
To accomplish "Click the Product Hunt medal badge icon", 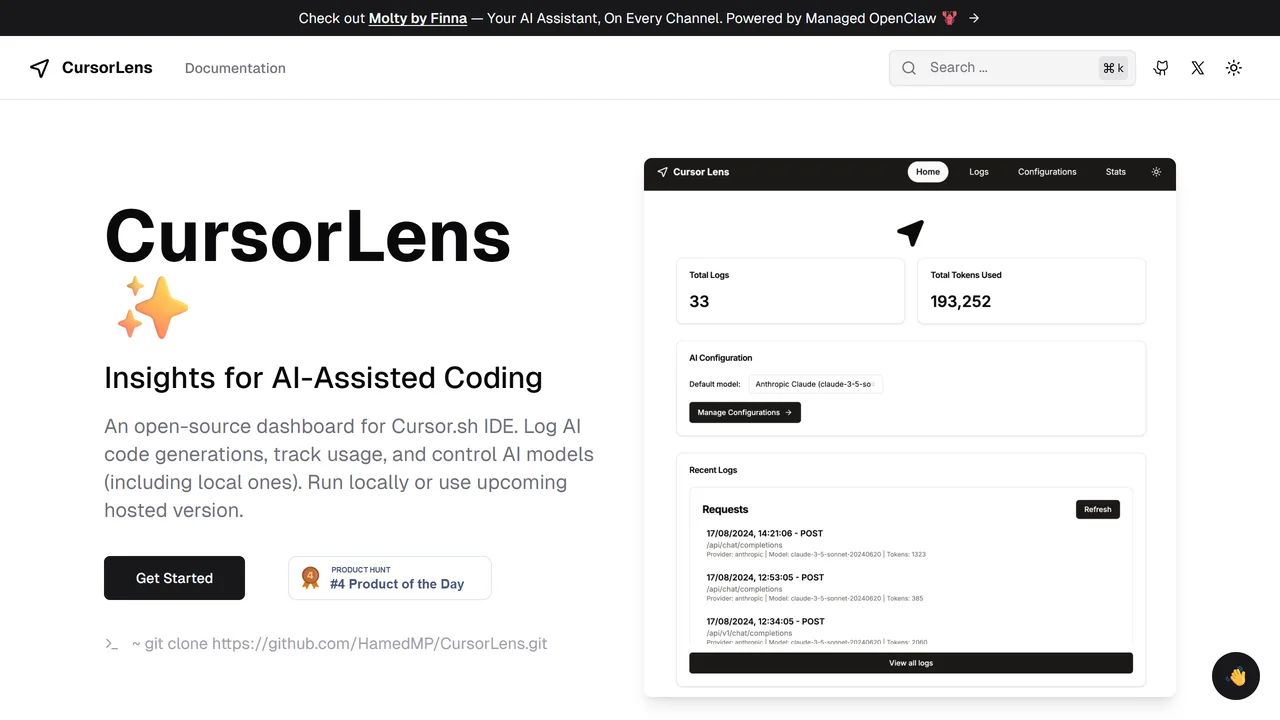I will 311,578.
